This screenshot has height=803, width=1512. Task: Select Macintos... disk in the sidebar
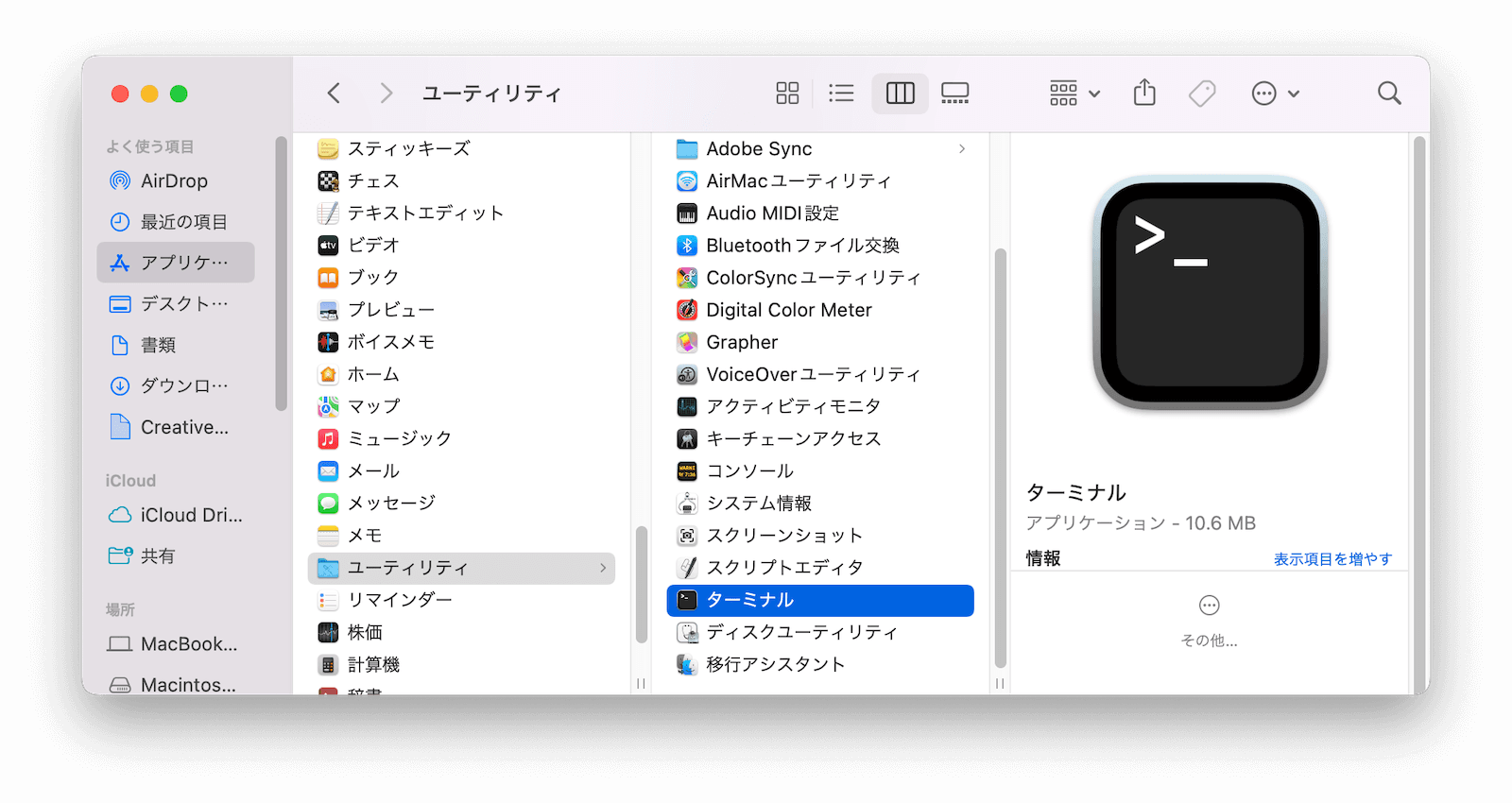click(x=176, y=685)
